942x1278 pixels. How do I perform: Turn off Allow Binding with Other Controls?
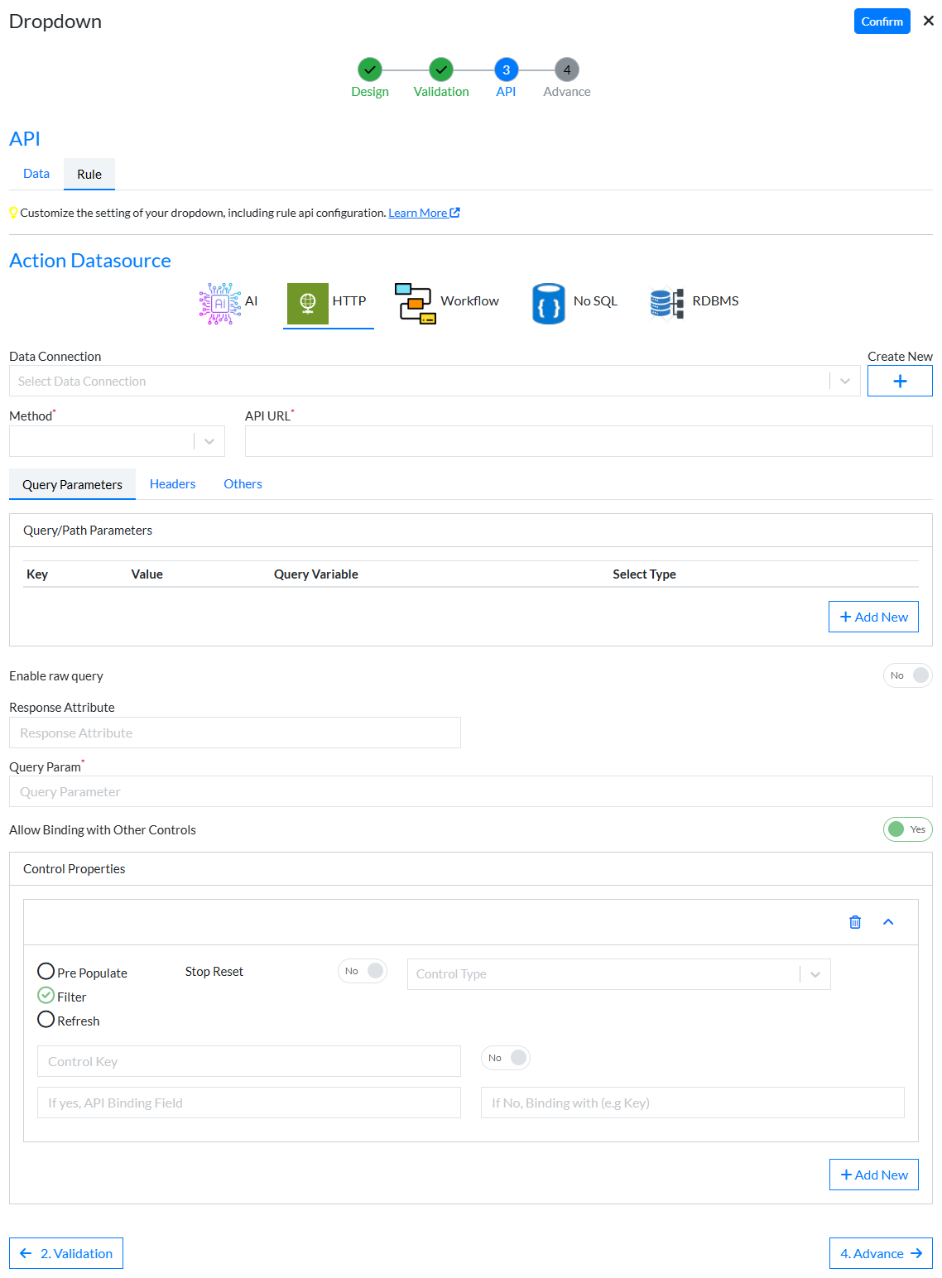pos(907,829)
